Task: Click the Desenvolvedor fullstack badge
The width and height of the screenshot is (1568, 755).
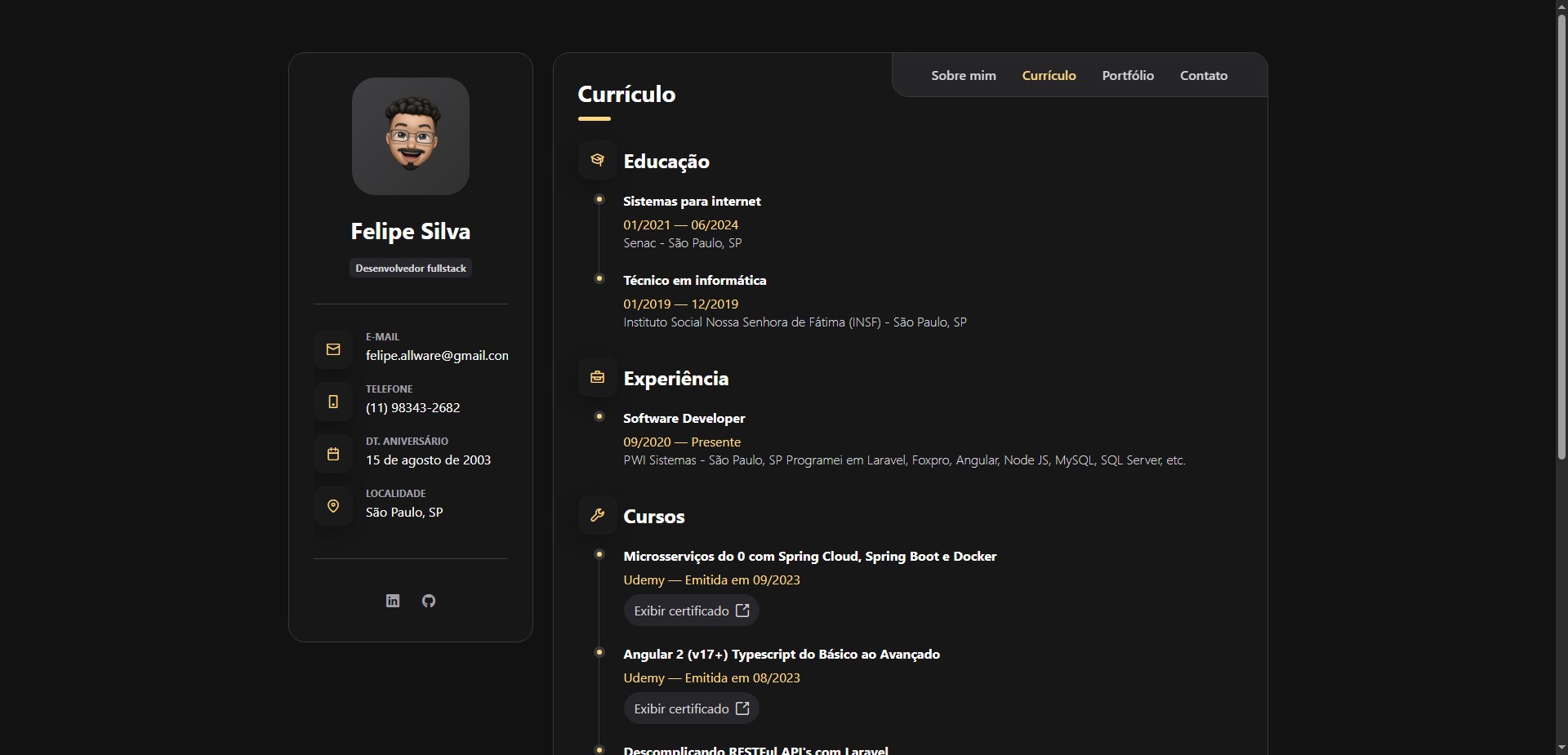Action: point(411,268)
